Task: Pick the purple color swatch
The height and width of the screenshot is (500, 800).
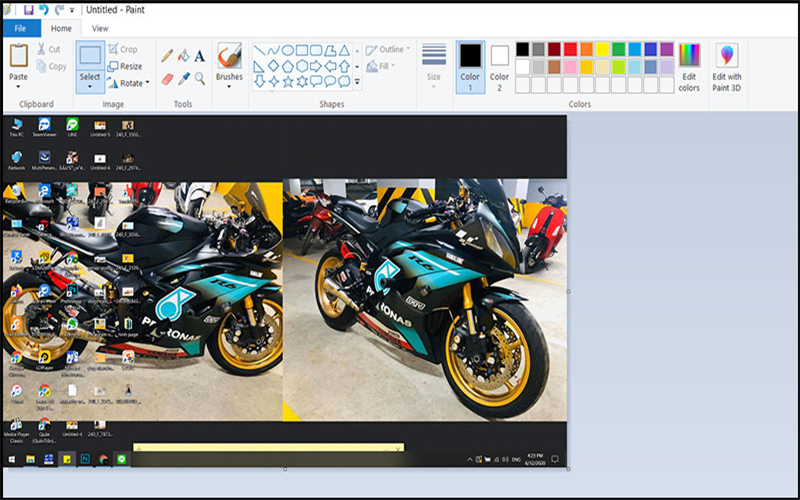Action: [667, 49]
